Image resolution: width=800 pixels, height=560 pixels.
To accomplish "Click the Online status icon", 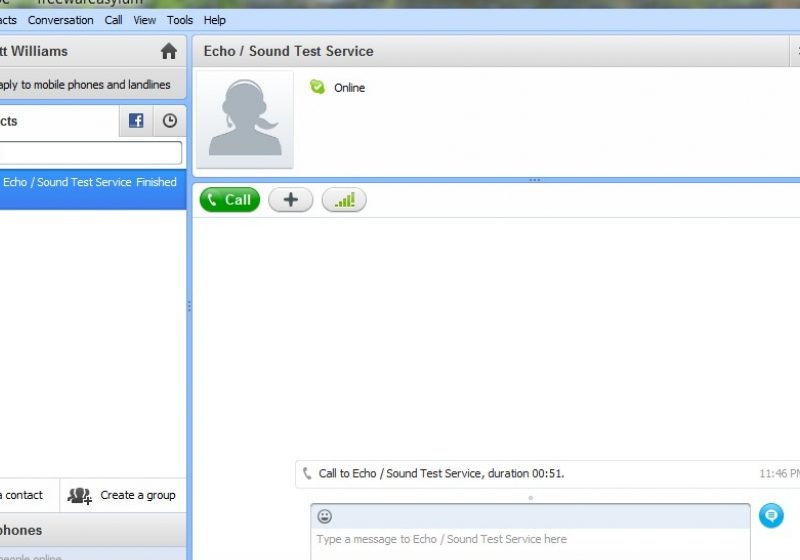I will pyautogui.click(x=317, y=87).
